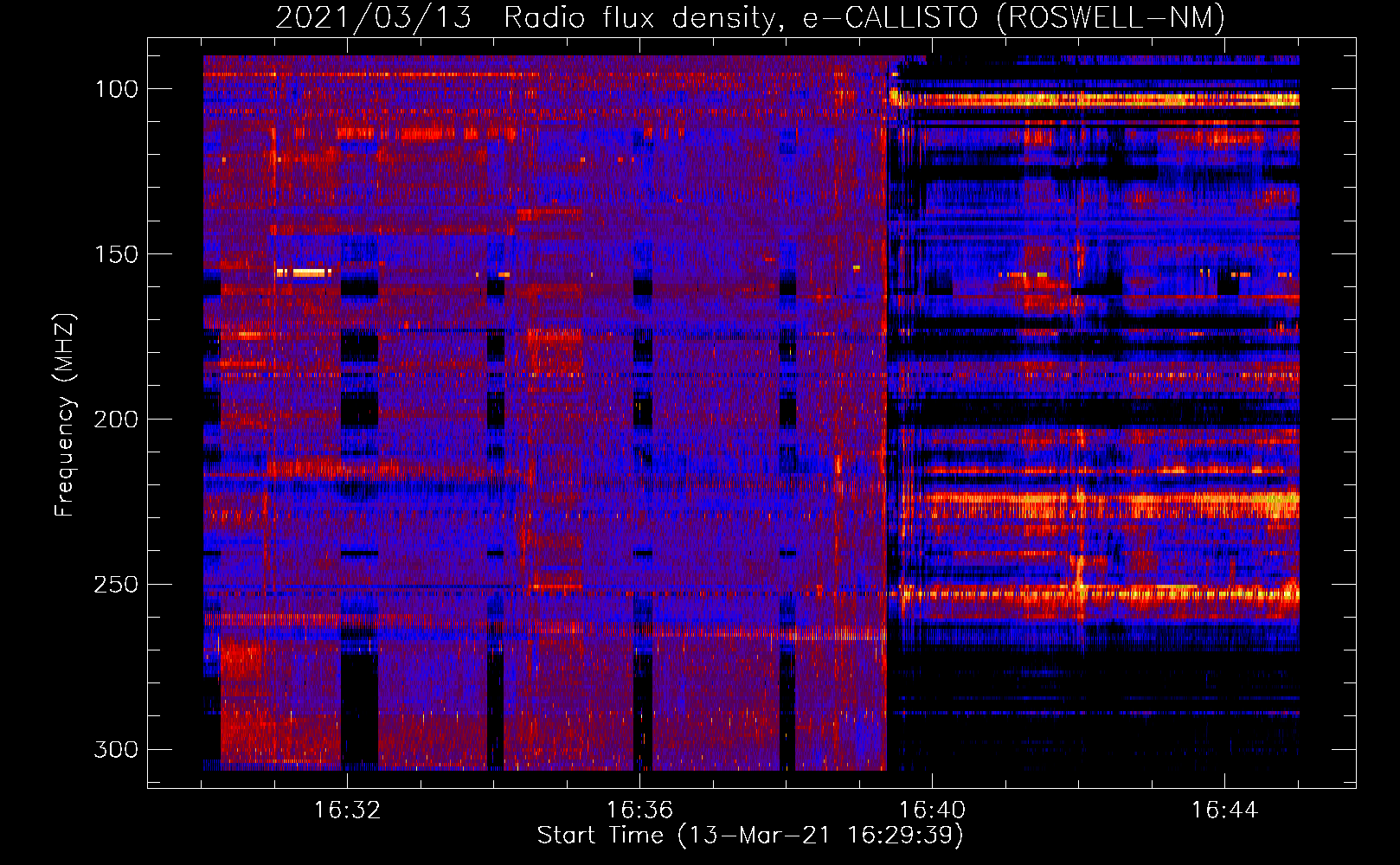Click the 16:44 time tick label

pos(1224,811)
